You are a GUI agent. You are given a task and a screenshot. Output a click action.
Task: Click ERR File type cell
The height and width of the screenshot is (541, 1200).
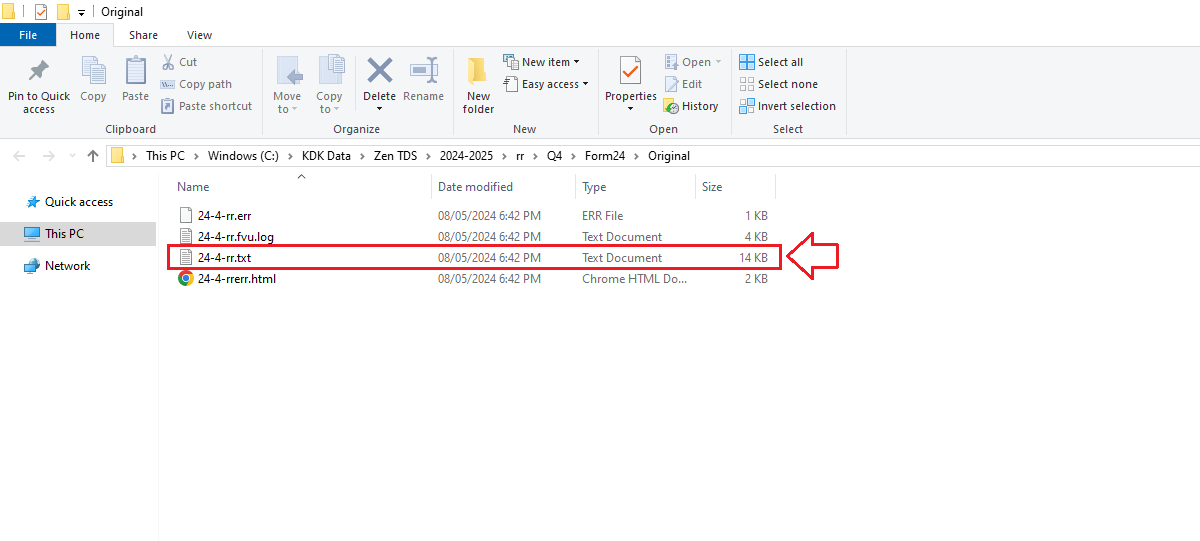coord(602,215)
